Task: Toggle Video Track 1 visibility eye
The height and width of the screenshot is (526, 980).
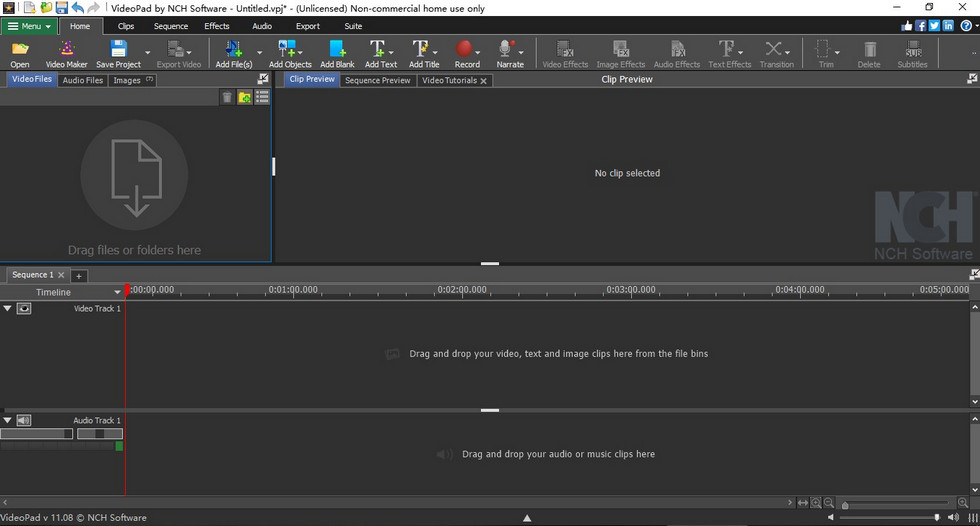Action: pyautogui.click(x=24, y=309)
